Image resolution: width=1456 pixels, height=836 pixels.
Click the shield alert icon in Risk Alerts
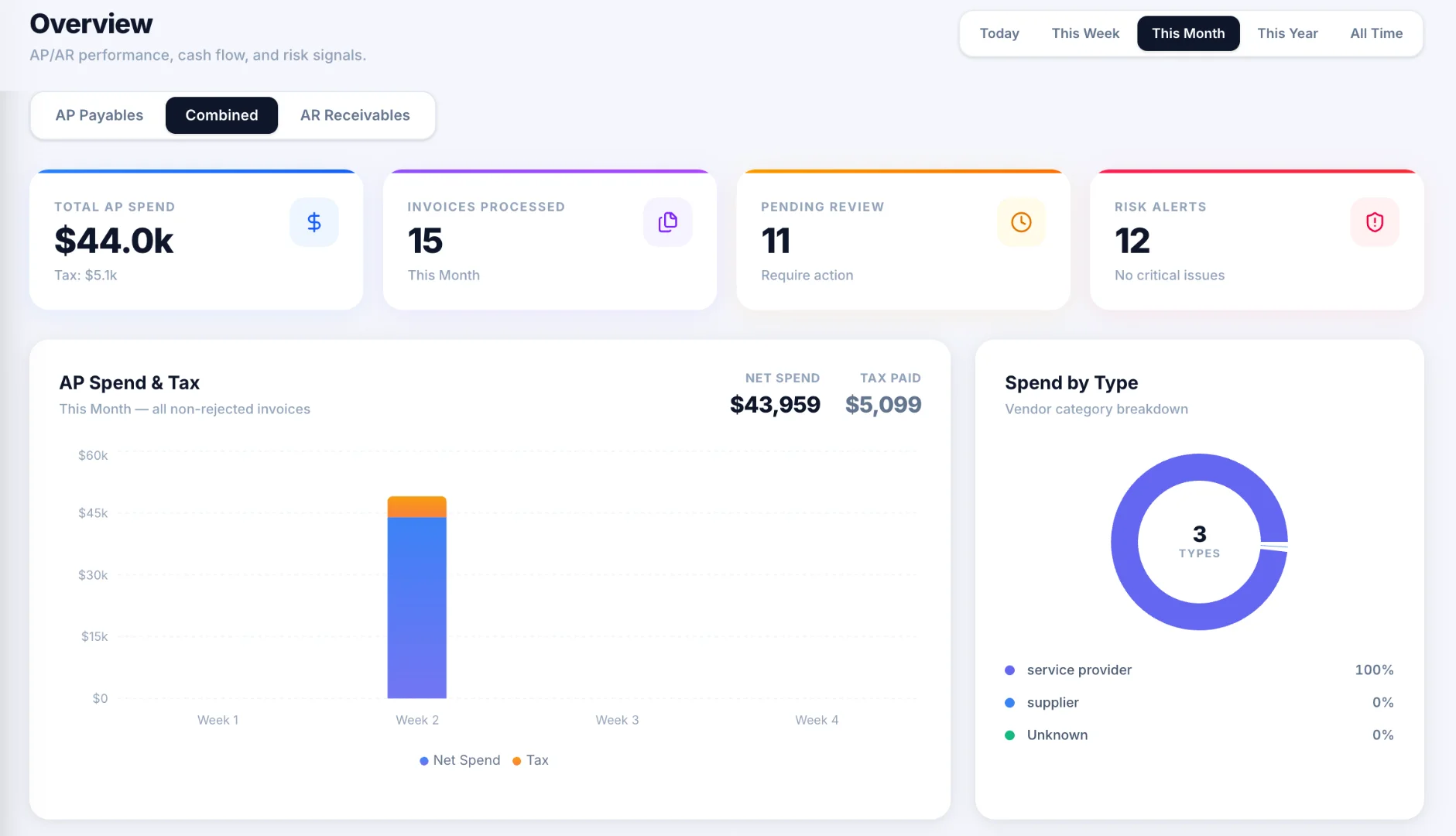coord(1375,222)
